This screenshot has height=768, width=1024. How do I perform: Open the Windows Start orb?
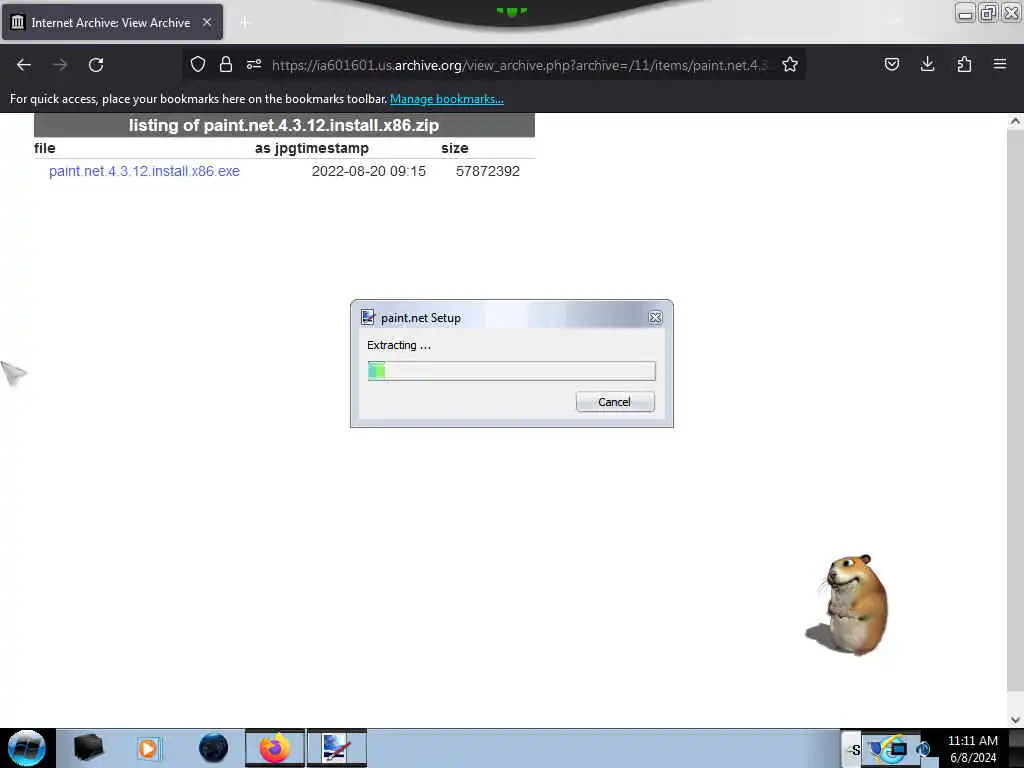27,748
